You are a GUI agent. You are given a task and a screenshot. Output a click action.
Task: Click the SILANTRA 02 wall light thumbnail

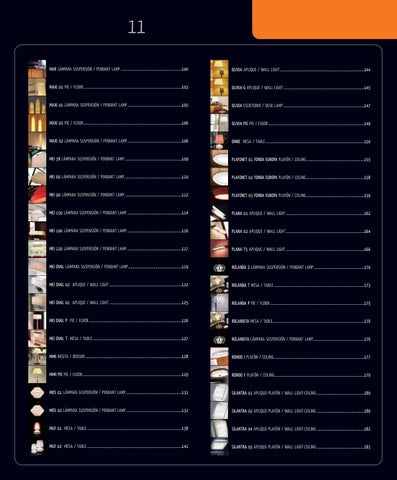pos(219,411)
